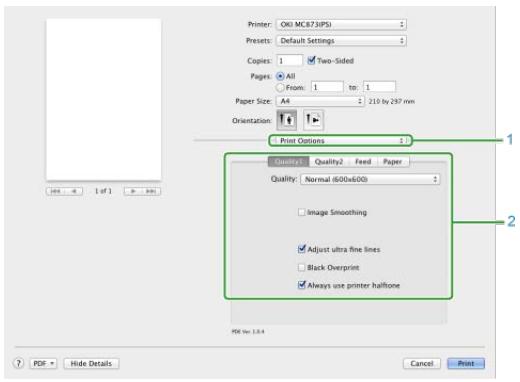
Task: Click the 'to' page number field
Action: (379, 87)
